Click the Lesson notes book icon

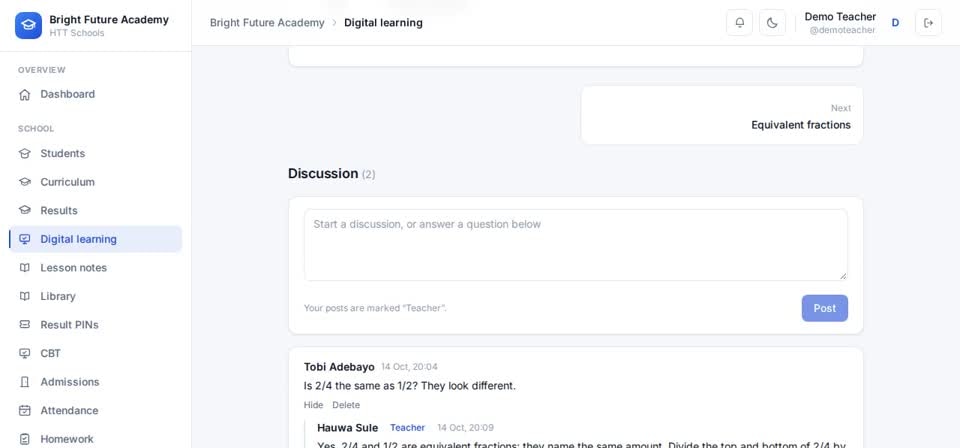click(24, 267)
